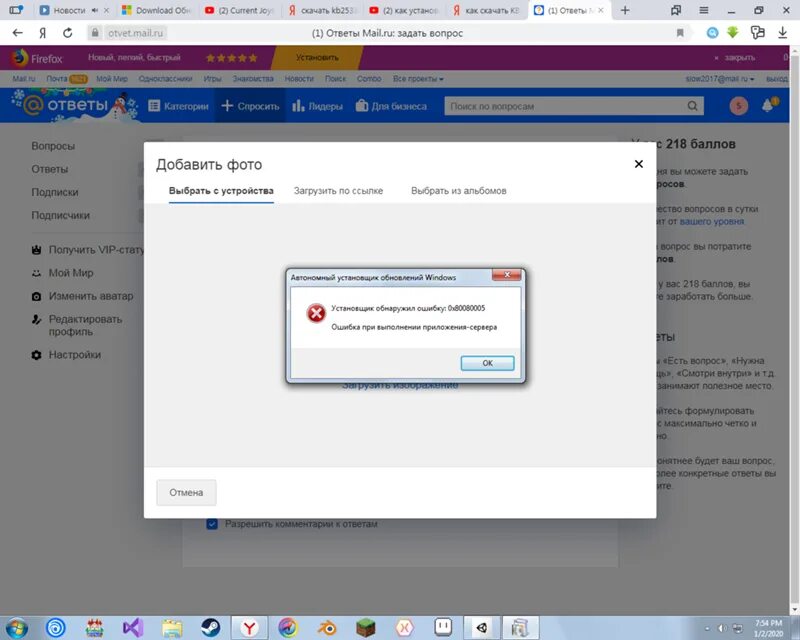Switch to Yandex Browser in the taskbar
This screenshot has width=800, height=640.
pyautogui.click(x=249, y=628)
